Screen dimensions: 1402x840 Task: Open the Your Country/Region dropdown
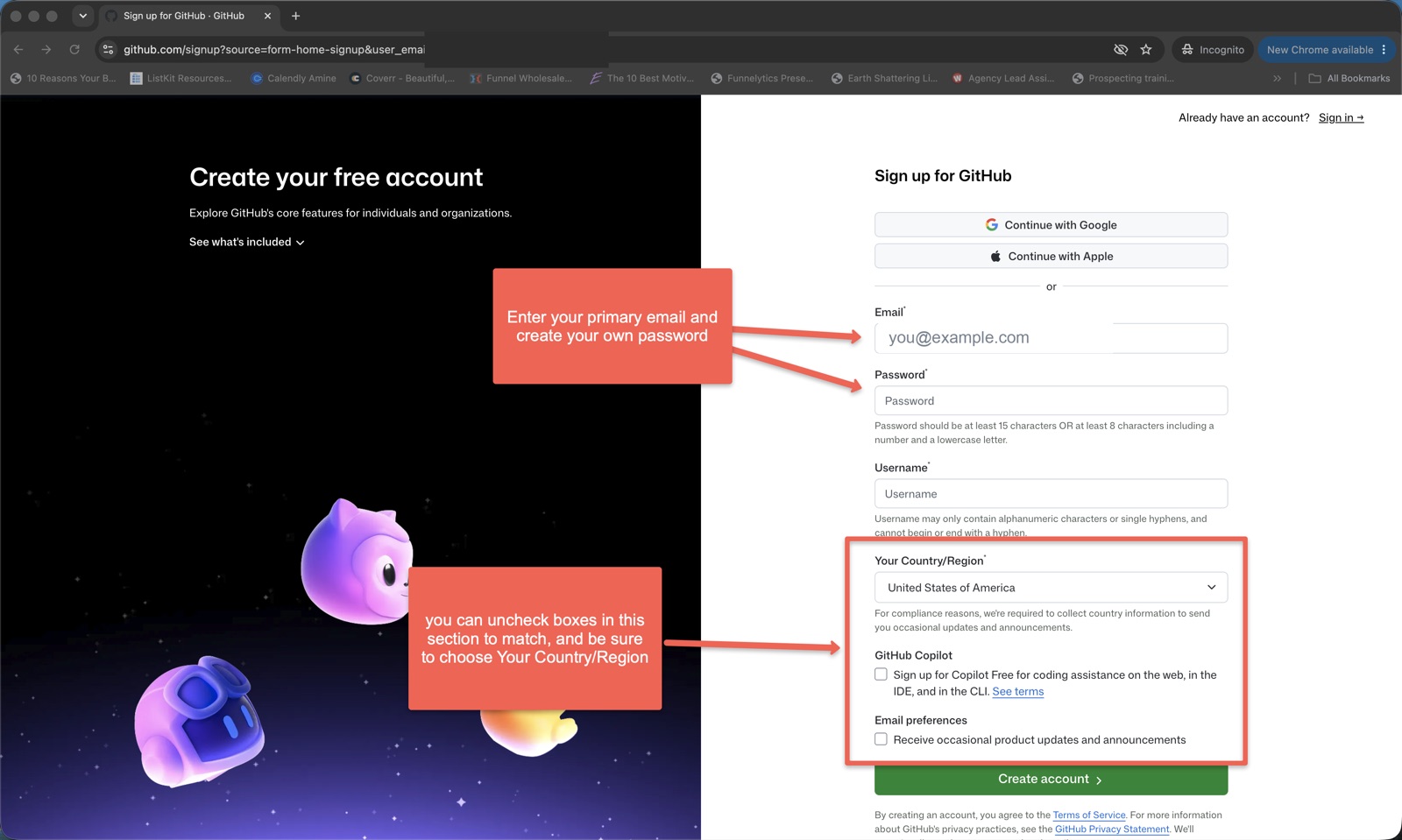pyautogui.click(x=1051, y=588)
